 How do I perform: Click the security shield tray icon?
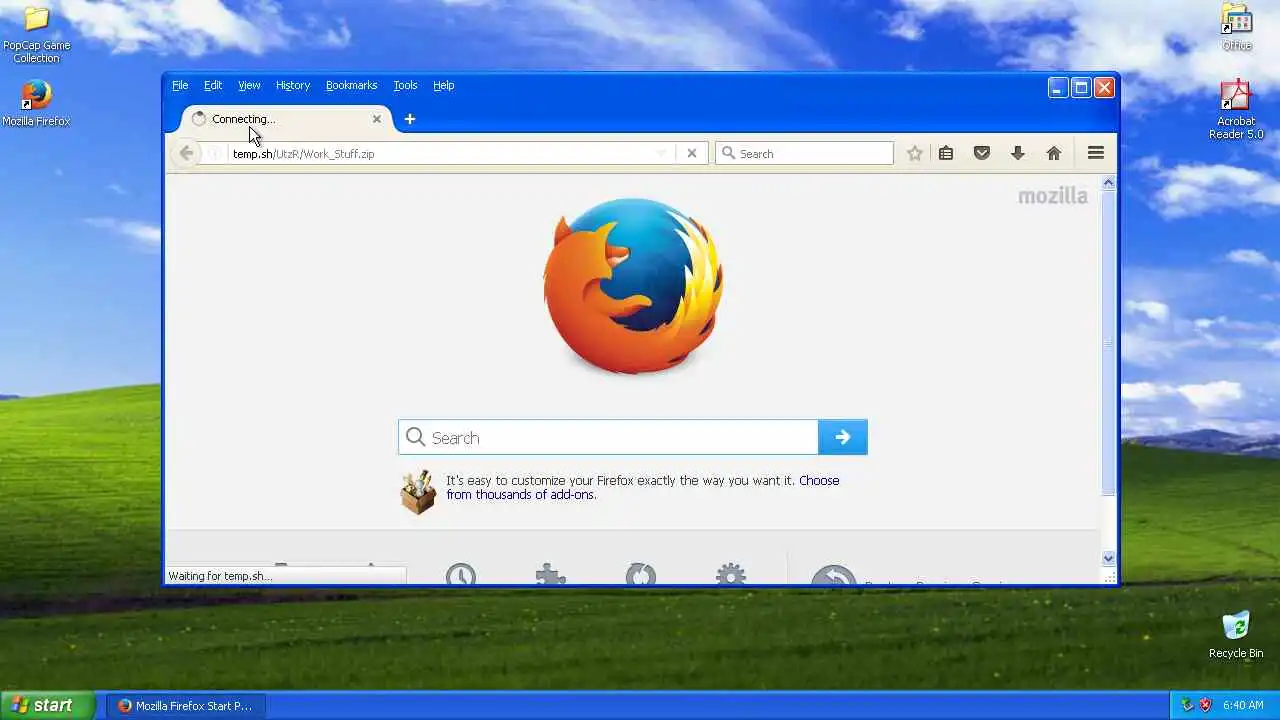(1205, 705)
